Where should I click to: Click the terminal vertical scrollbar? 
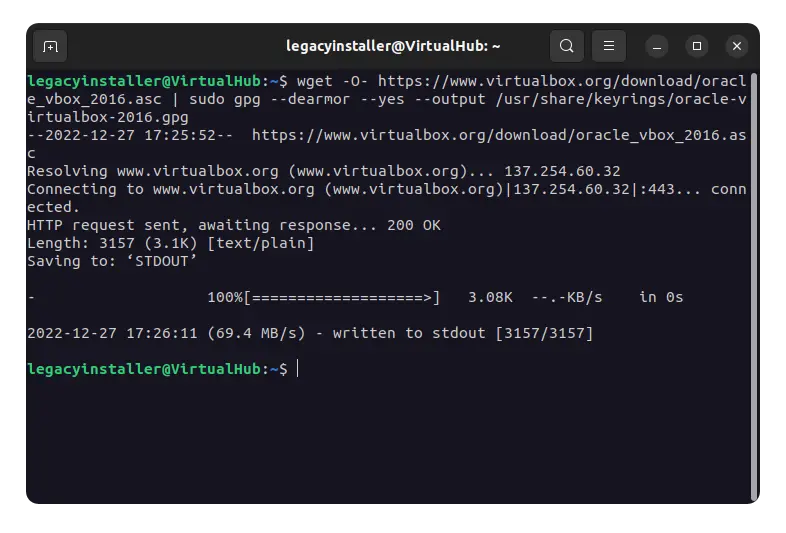pyautogui.click(x=754, y=286)
